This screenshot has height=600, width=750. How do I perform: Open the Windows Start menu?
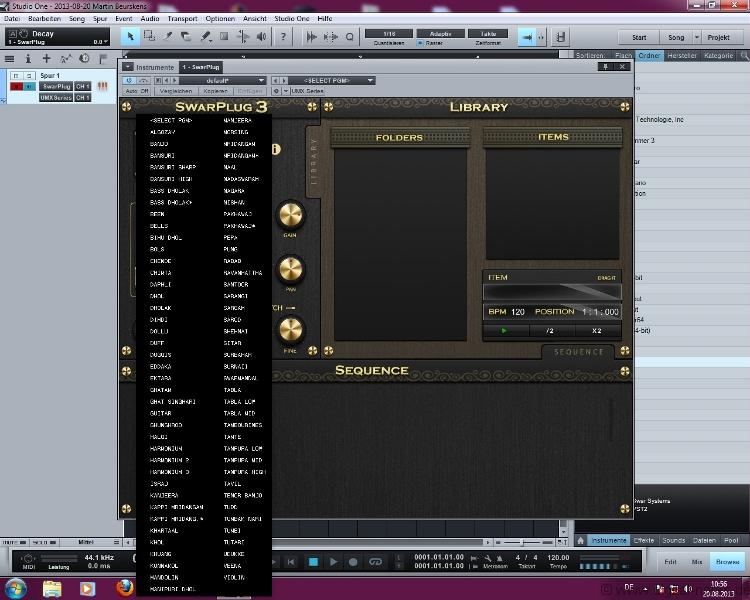click(15, 588)
